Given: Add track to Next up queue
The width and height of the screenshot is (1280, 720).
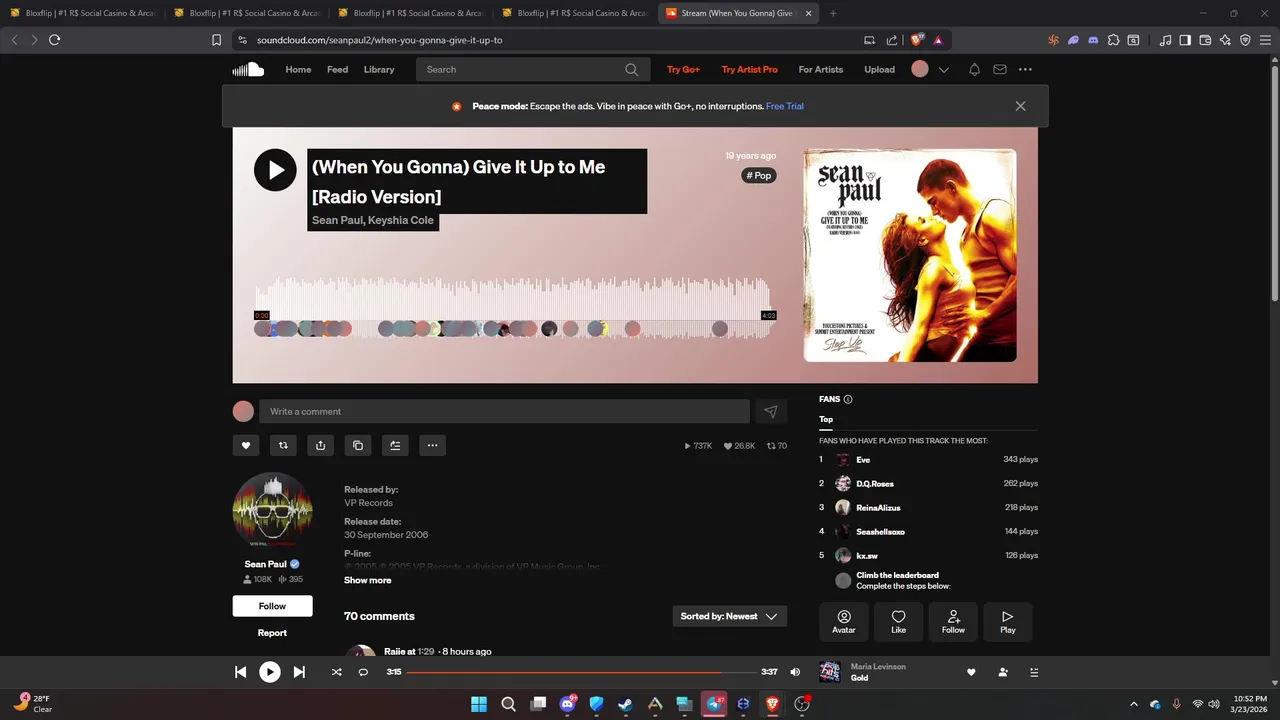Looking at the screenshot, I should coord(395,445).
